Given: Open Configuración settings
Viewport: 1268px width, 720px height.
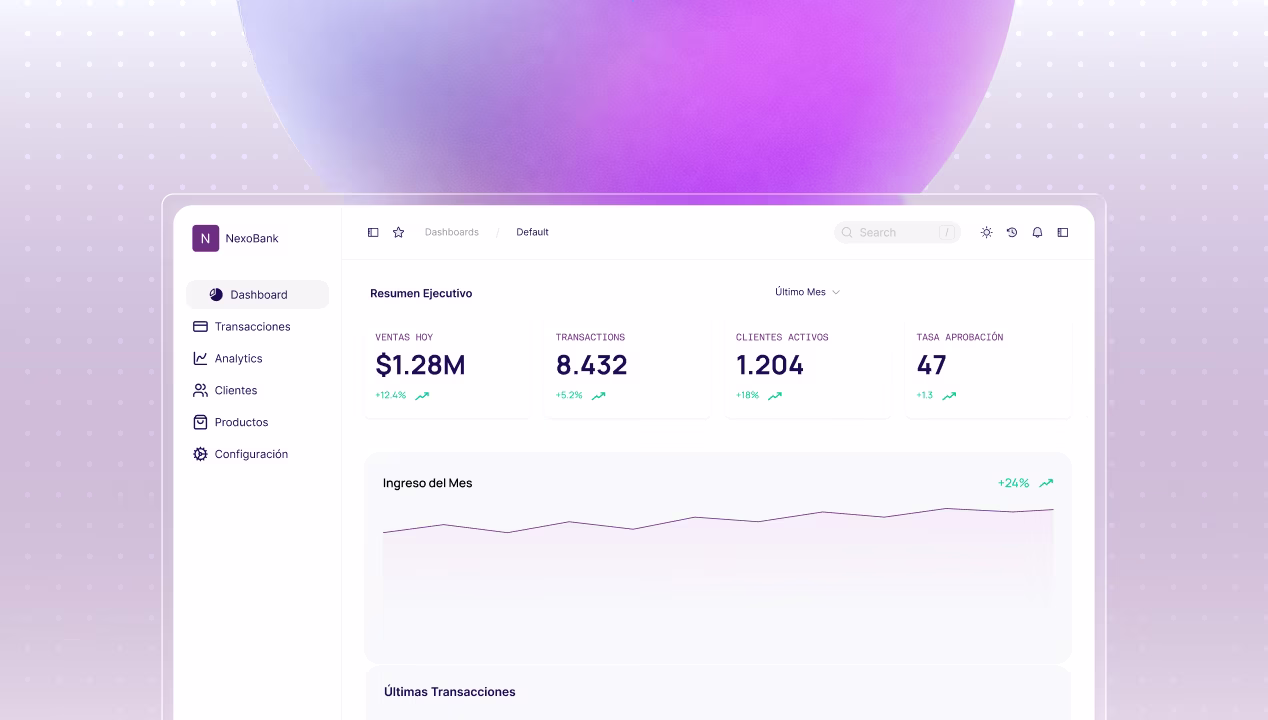Looking at the screenshot, I should pos(240,454).
